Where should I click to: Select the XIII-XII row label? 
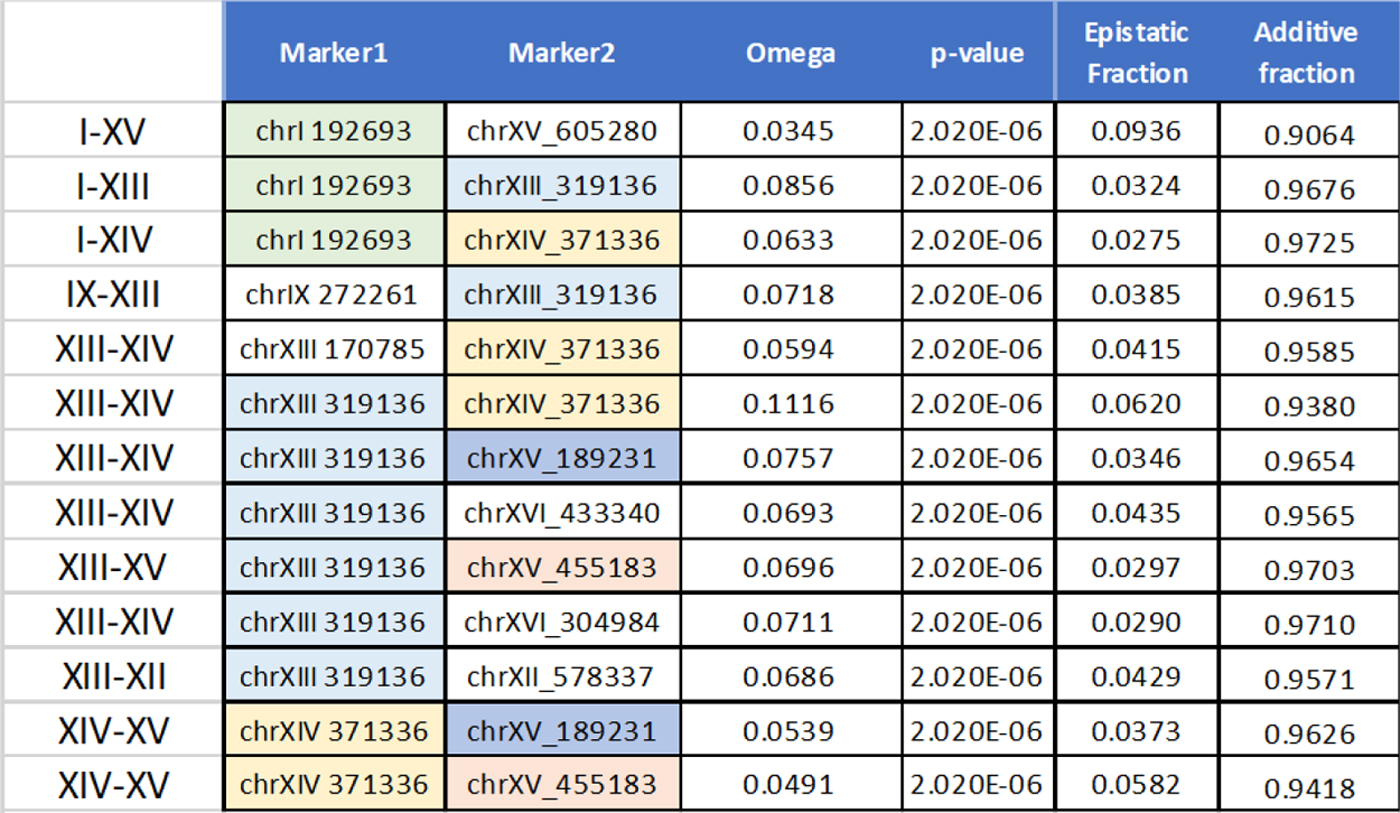point(114,676)
